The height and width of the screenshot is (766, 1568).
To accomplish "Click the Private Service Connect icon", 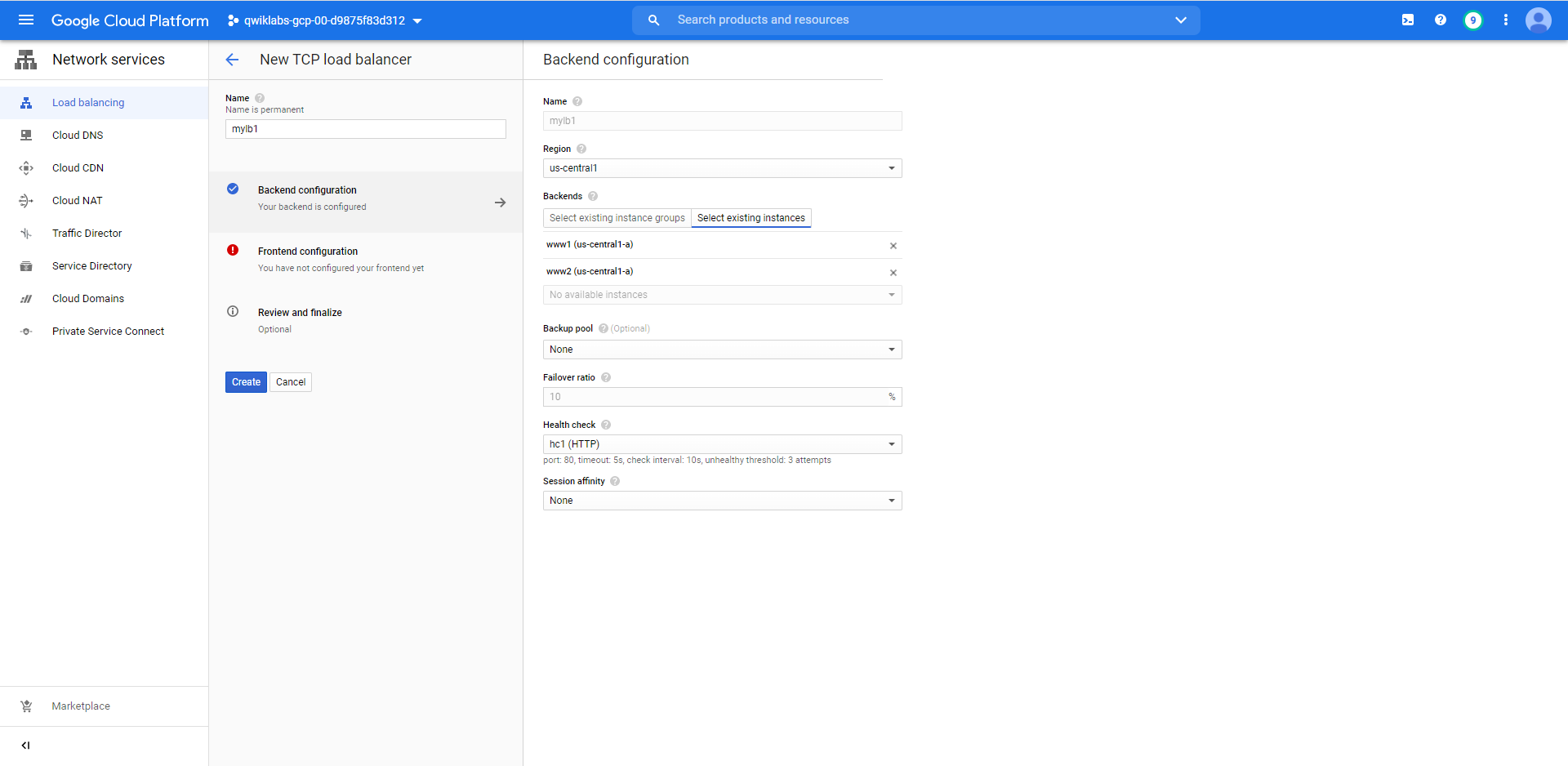I will [26, 332].
